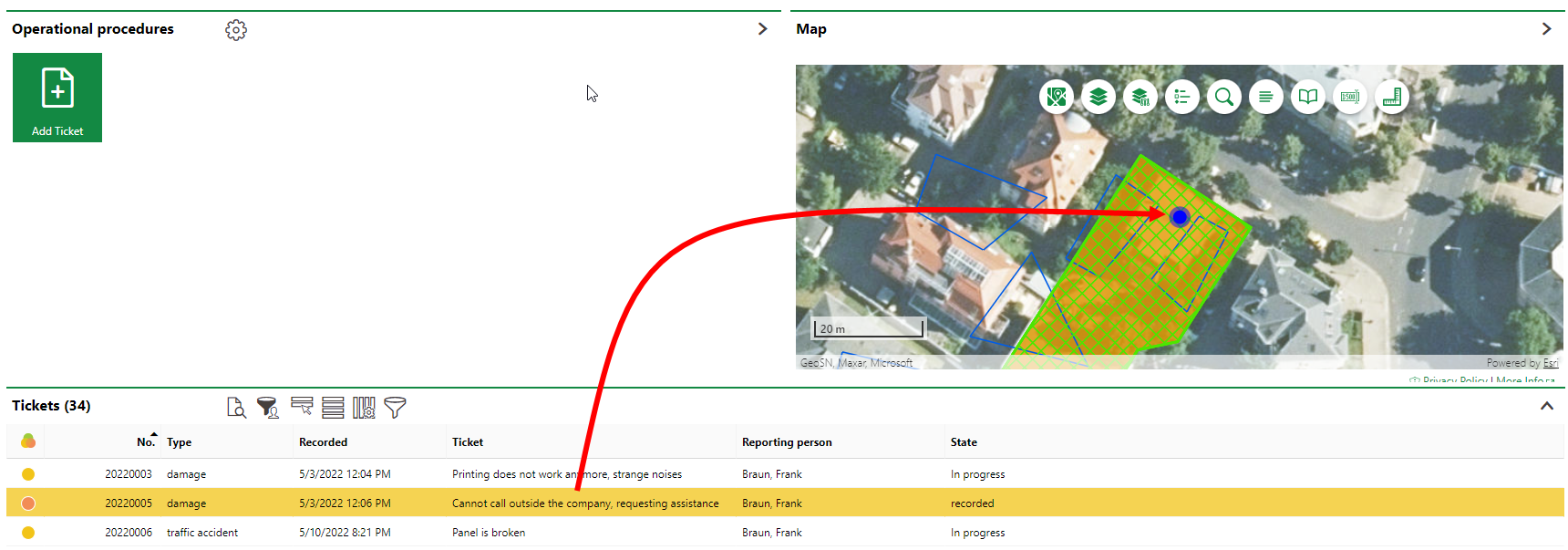Toggle the row selection mode icon
The width and height of the screenshot is (1568, 550).
click(302, 407)
